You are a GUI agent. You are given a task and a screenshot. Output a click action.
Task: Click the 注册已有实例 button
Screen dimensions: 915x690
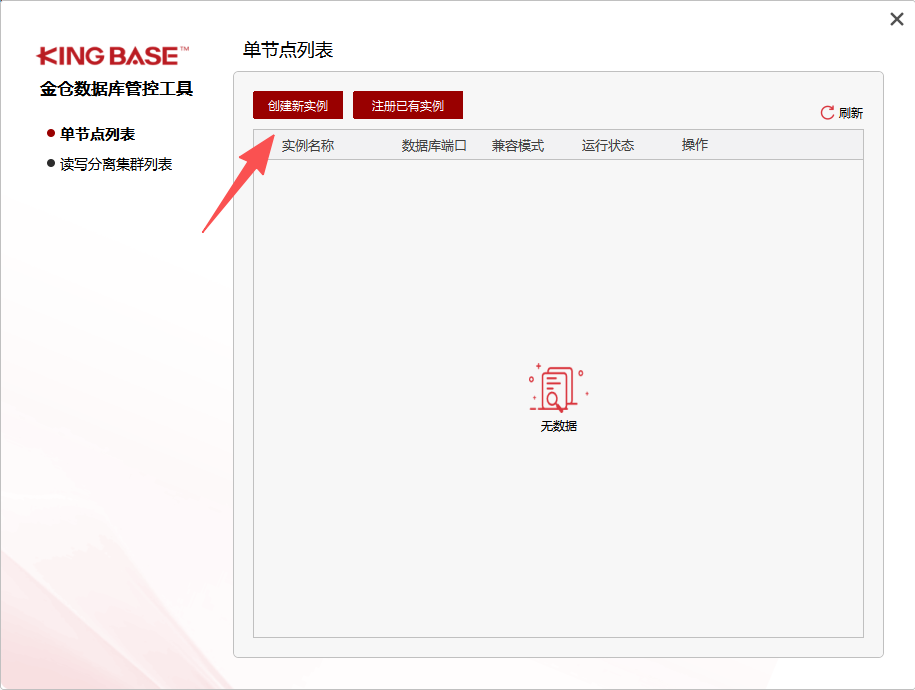pyautogui.click(x=409, y=105)
